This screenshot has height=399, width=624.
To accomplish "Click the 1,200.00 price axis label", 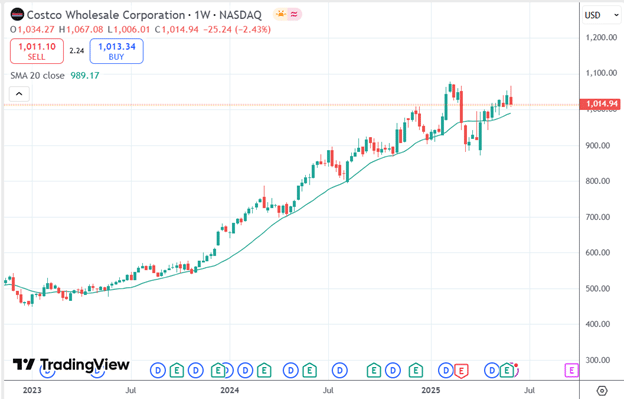I will coord(601,37).
